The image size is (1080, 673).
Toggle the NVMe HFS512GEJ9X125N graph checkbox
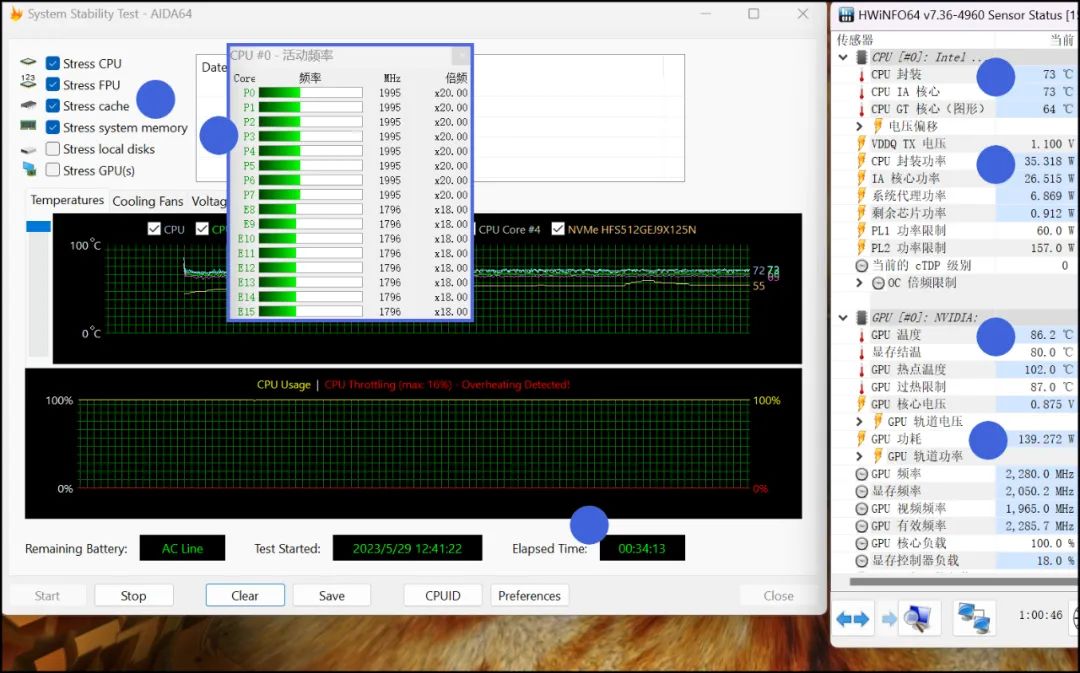click(x=558, y=229)
